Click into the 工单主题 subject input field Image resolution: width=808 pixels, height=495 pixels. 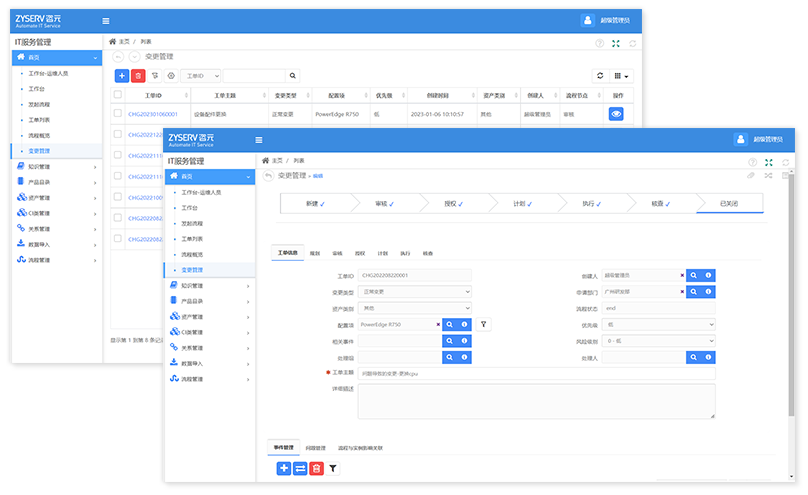click(x=536, y=373)
